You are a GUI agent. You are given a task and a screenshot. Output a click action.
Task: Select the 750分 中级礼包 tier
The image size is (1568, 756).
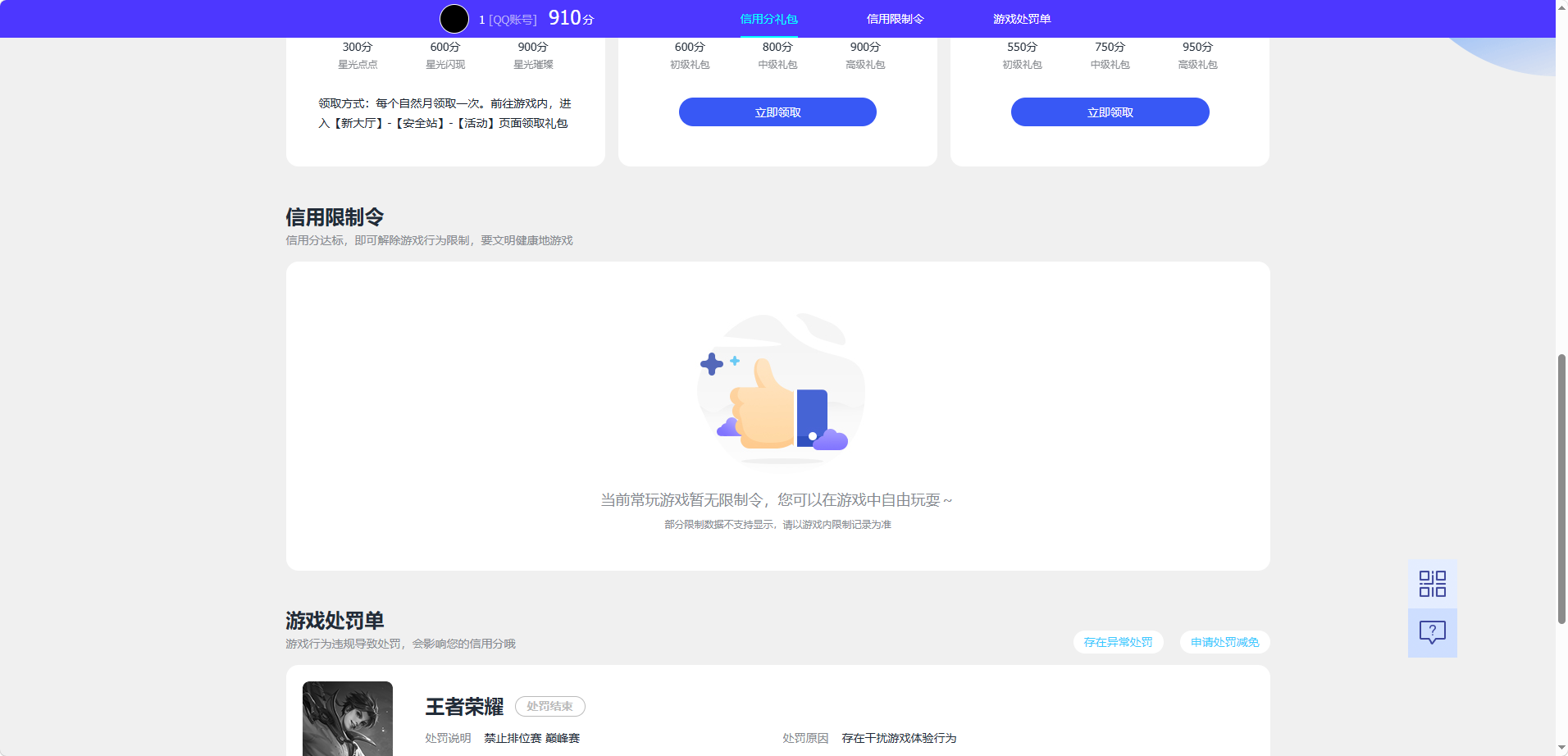coord(1110,55)
